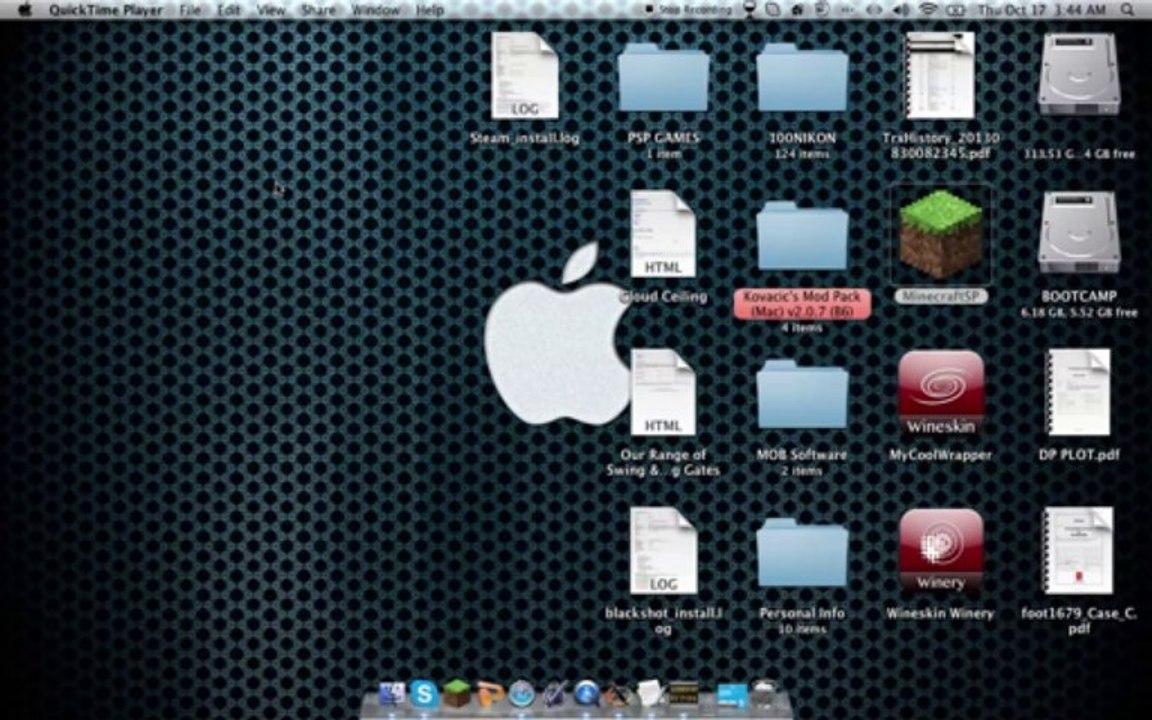Image resolution: width=1152 pixels, height=720 pixels.
Task: Select the 100NIKON folder
Action: [802, 78]
